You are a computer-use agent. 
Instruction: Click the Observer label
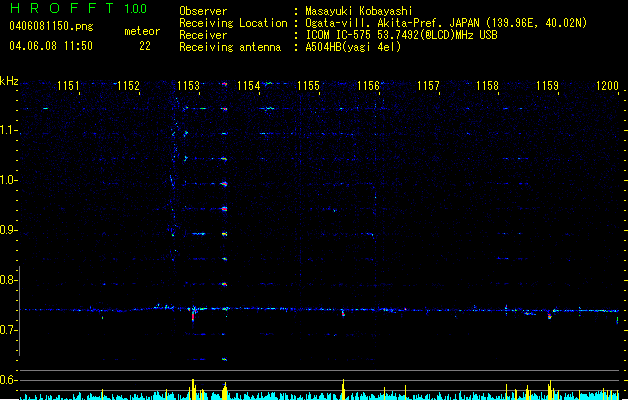pyautogui.click(x=203, y=11)
